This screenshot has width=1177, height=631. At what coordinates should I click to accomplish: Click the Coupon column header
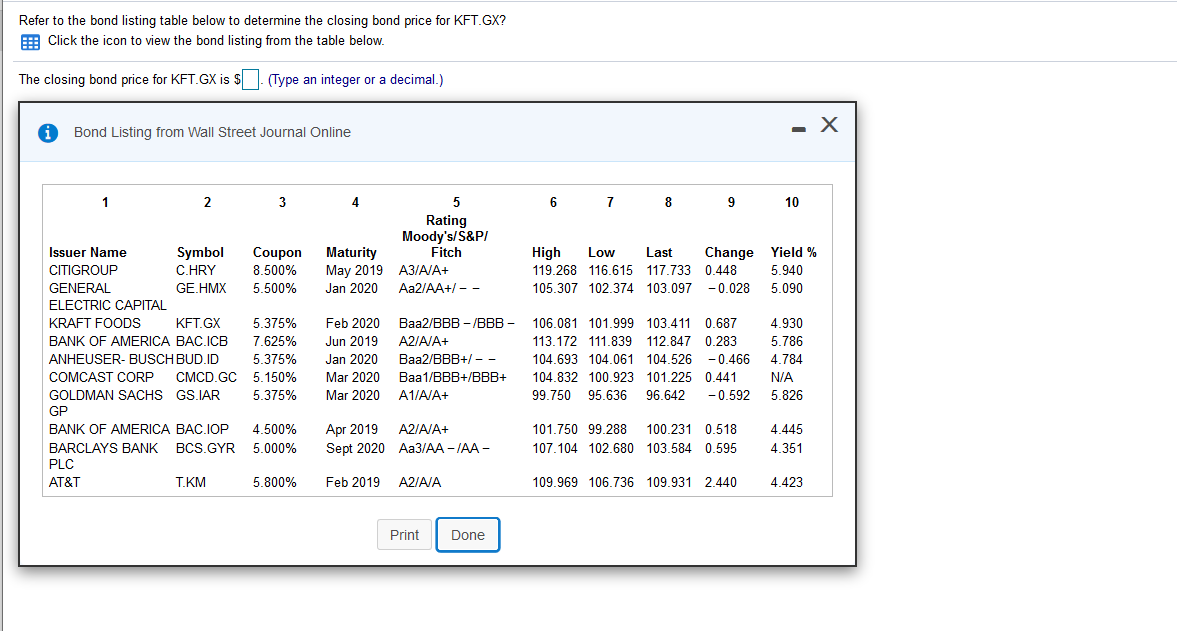pos(277,252)
